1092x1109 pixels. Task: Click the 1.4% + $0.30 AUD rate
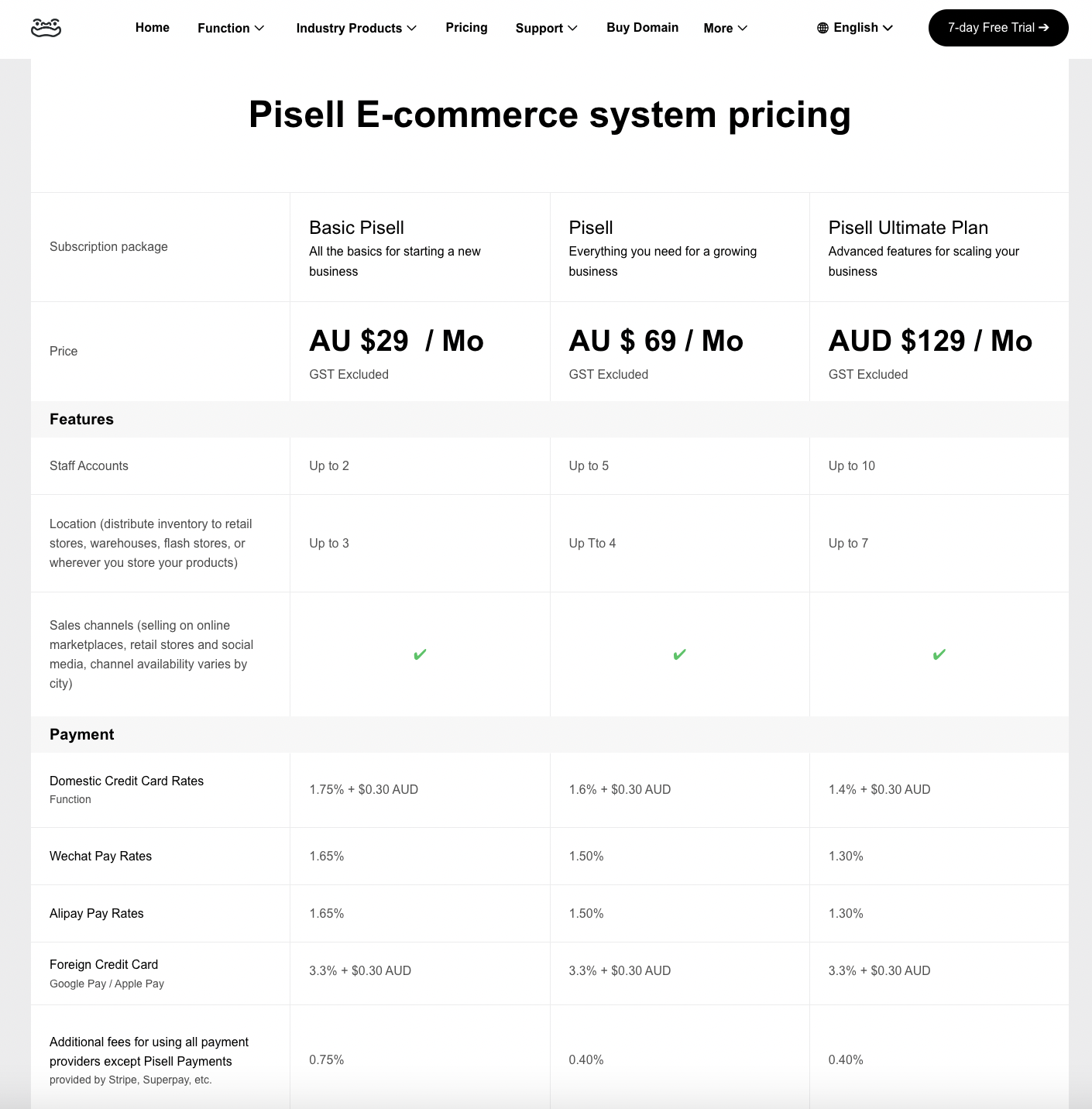coord(879,789)
